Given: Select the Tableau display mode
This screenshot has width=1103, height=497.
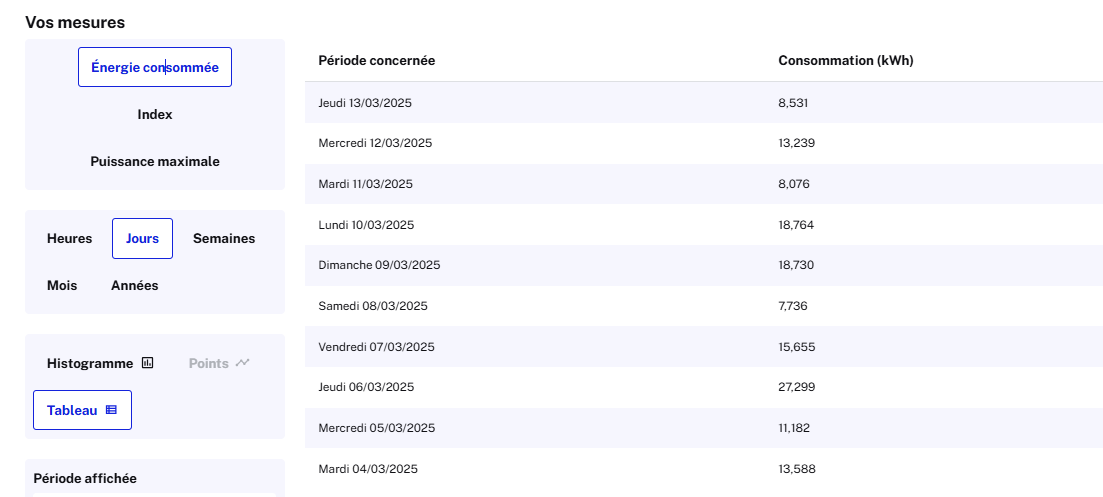Looking at the screenshot, I should [x=82, y=410].
